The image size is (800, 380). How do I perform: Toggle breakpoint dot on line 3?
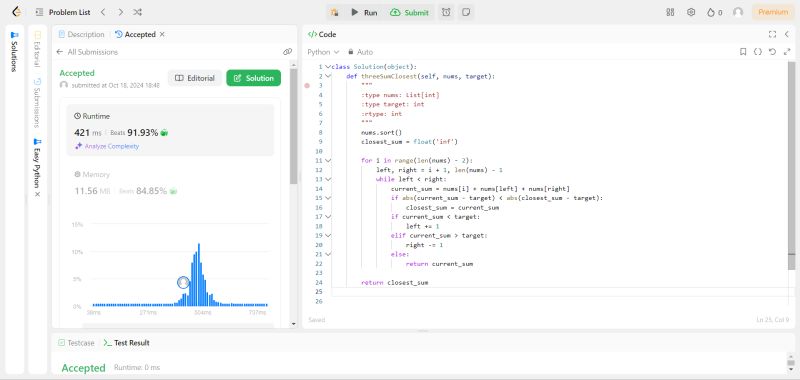coord(307,86)
